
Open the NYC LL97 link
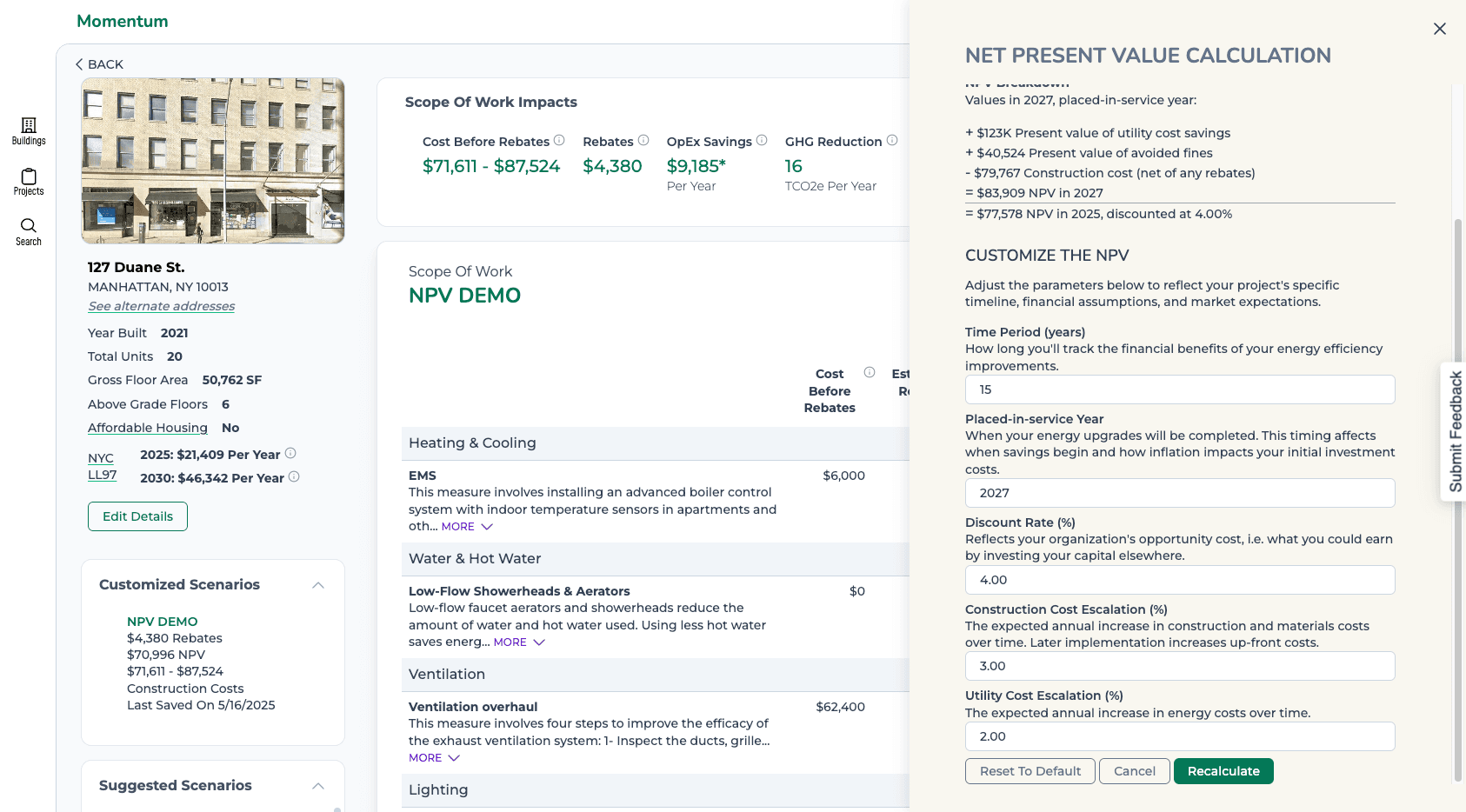pos(102,466)
